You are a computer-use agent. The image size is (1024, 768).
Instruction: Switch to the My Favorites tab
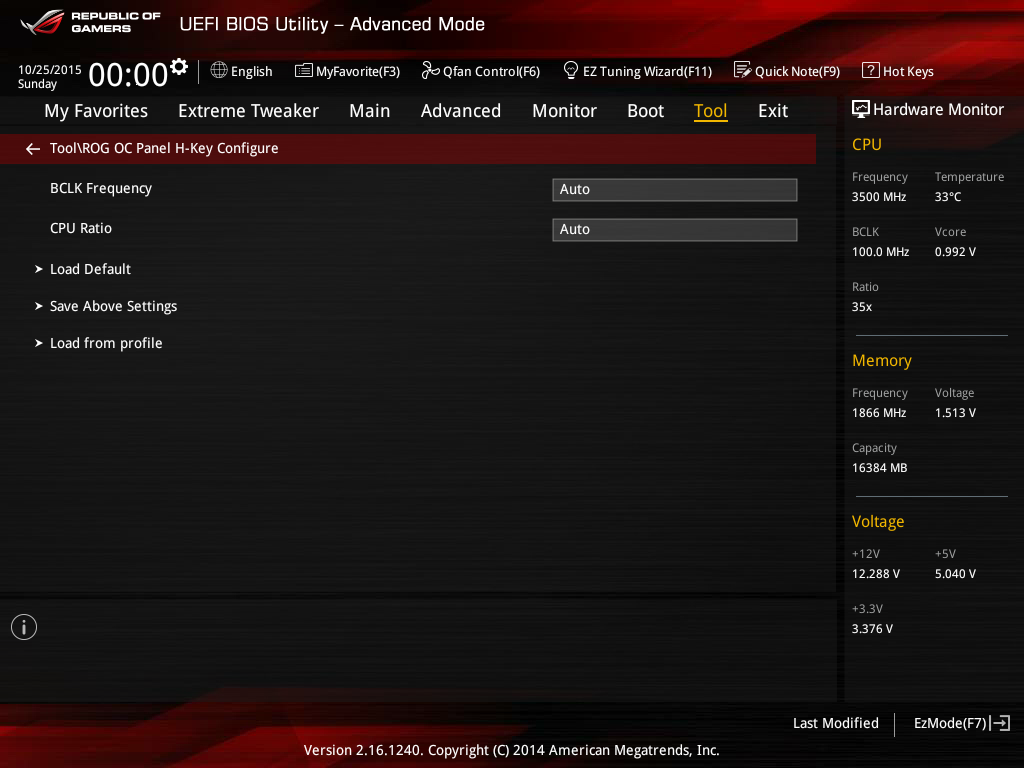(x=96, y=111)
